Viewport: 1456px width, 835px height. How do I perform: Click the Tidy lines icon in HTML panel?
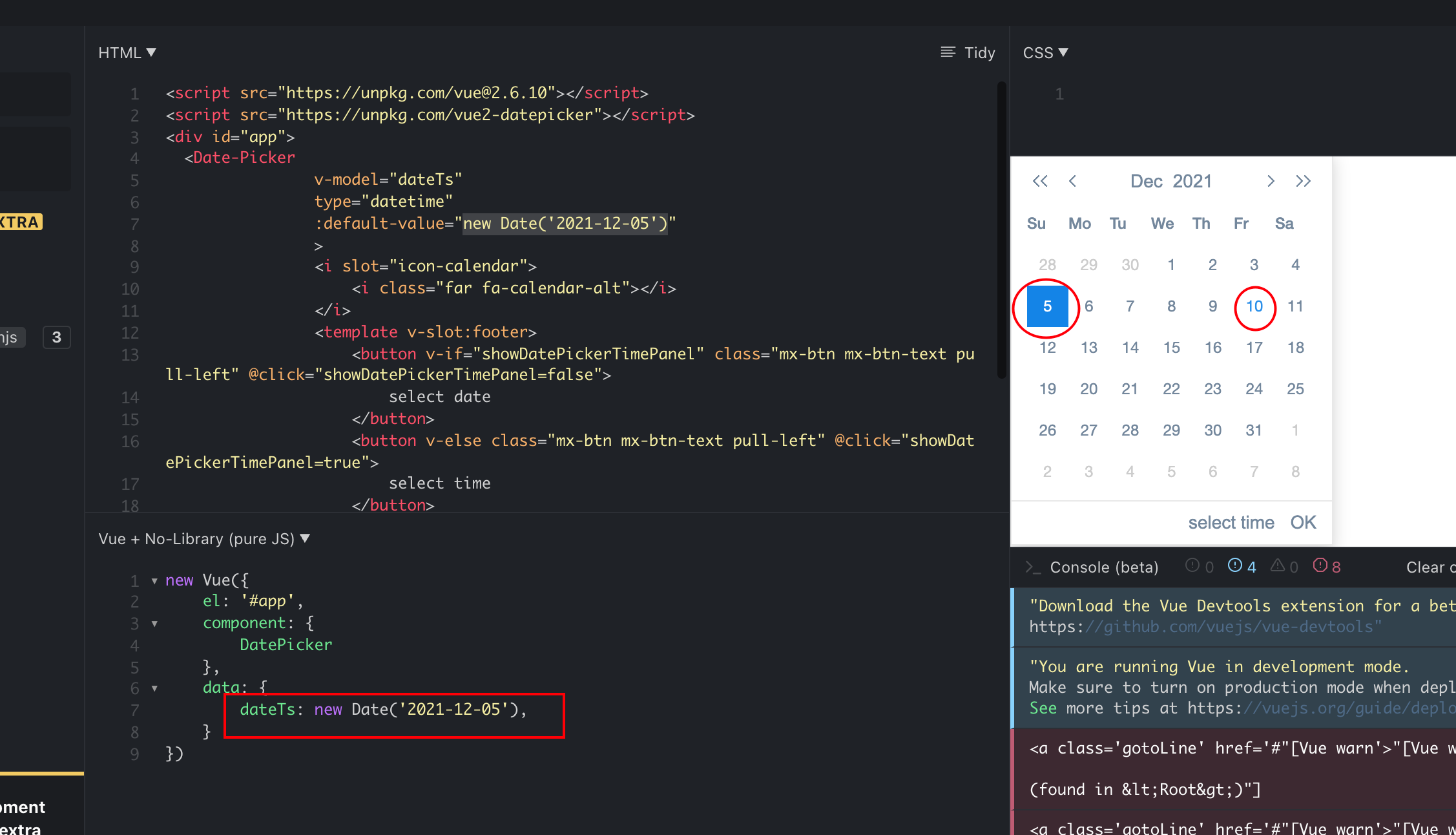tap(947, 52)
